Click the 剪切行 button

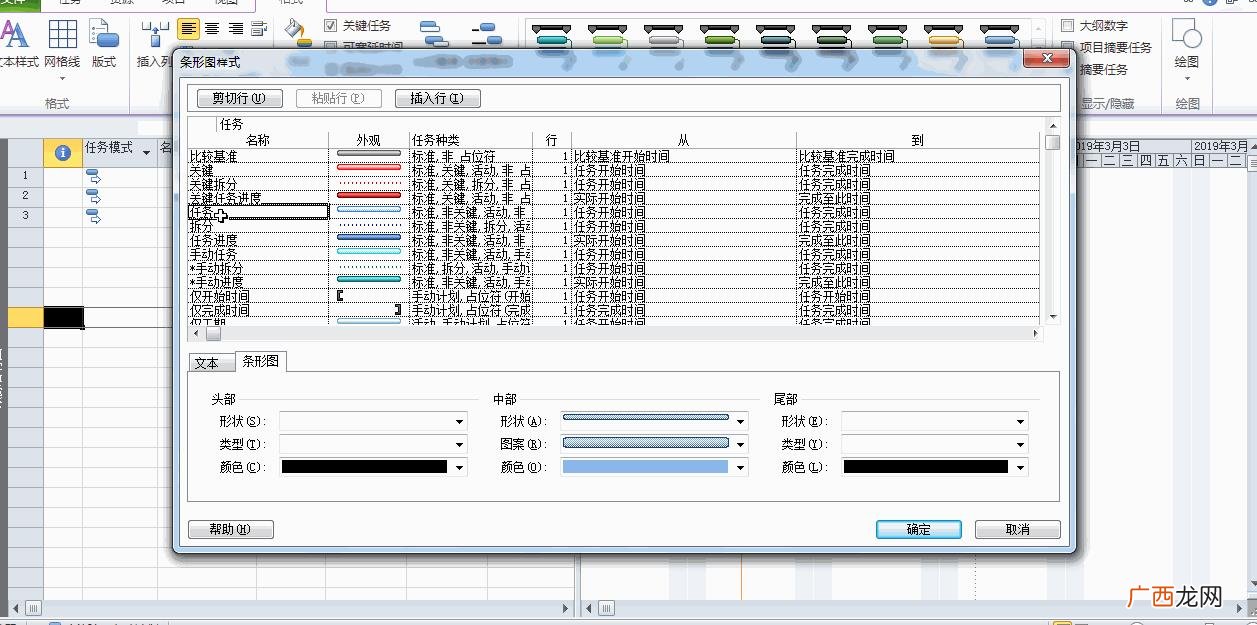tap(240, 98)
